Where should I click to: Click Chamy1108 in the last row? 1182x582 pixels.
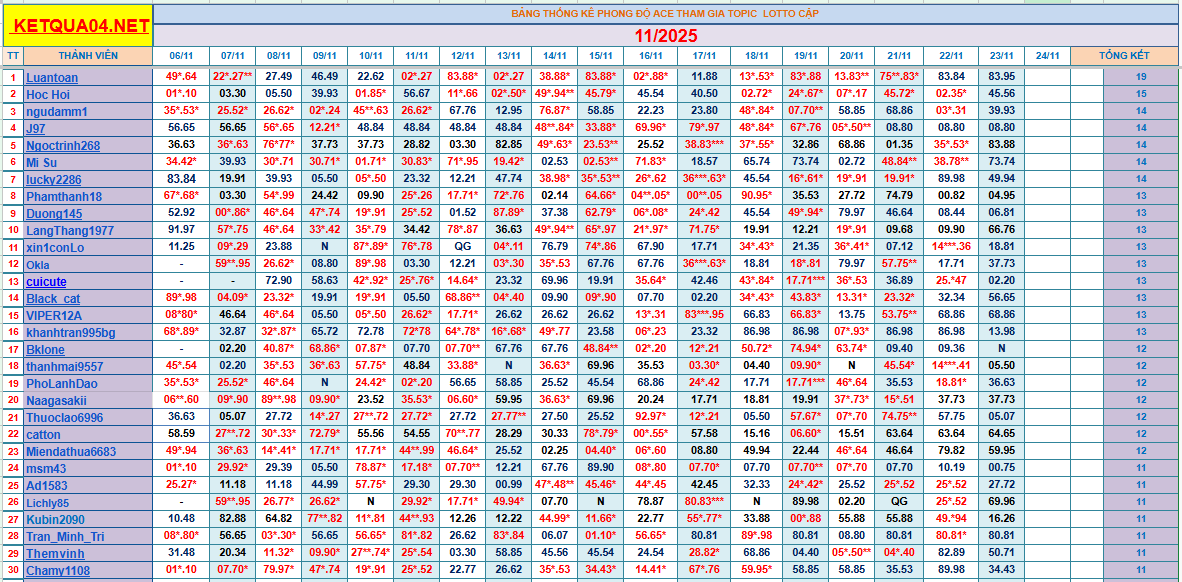click(58, 570)
